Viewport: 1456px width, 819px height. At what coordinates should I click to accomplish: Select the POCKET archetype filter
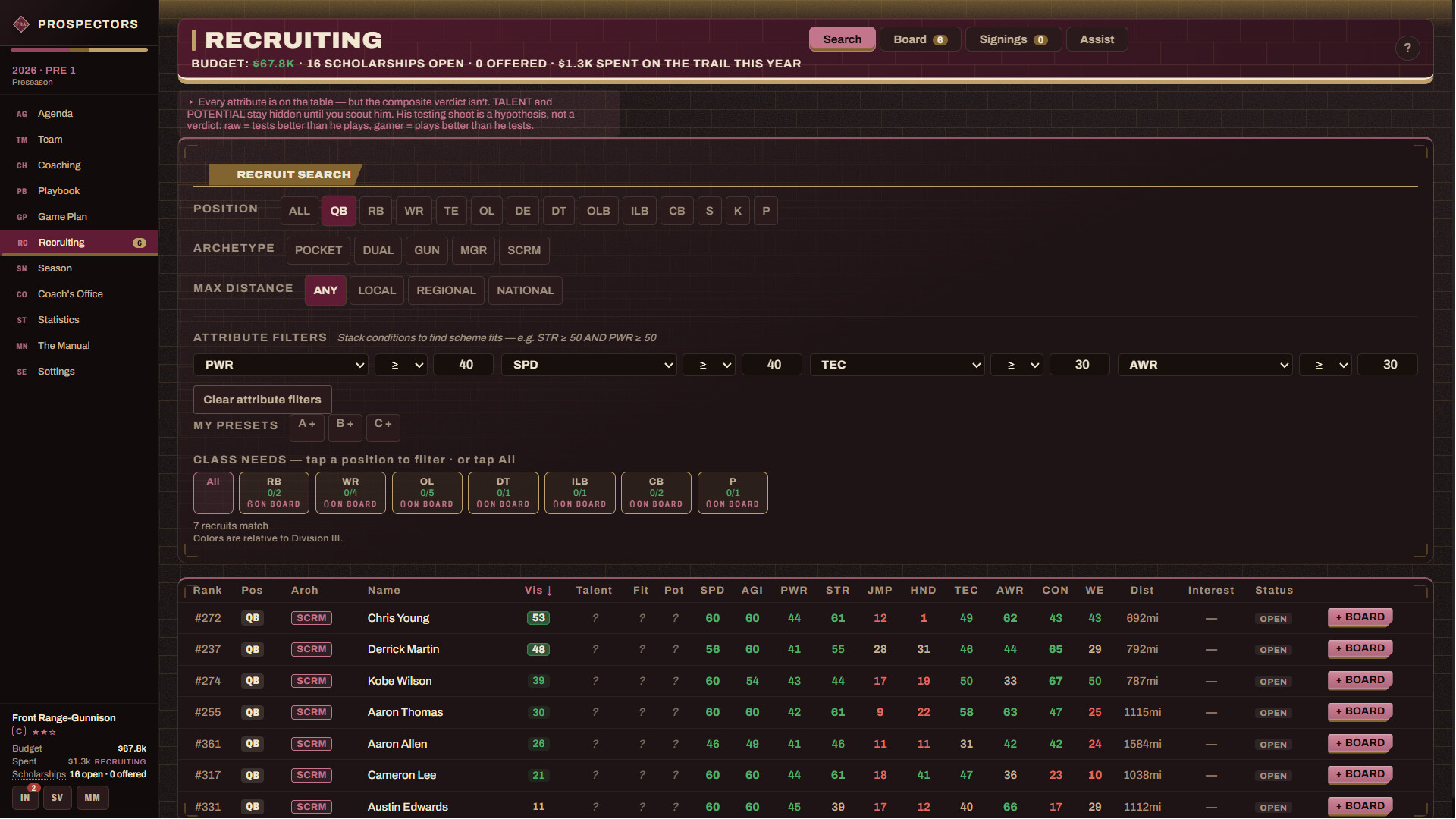click(318, 250)
